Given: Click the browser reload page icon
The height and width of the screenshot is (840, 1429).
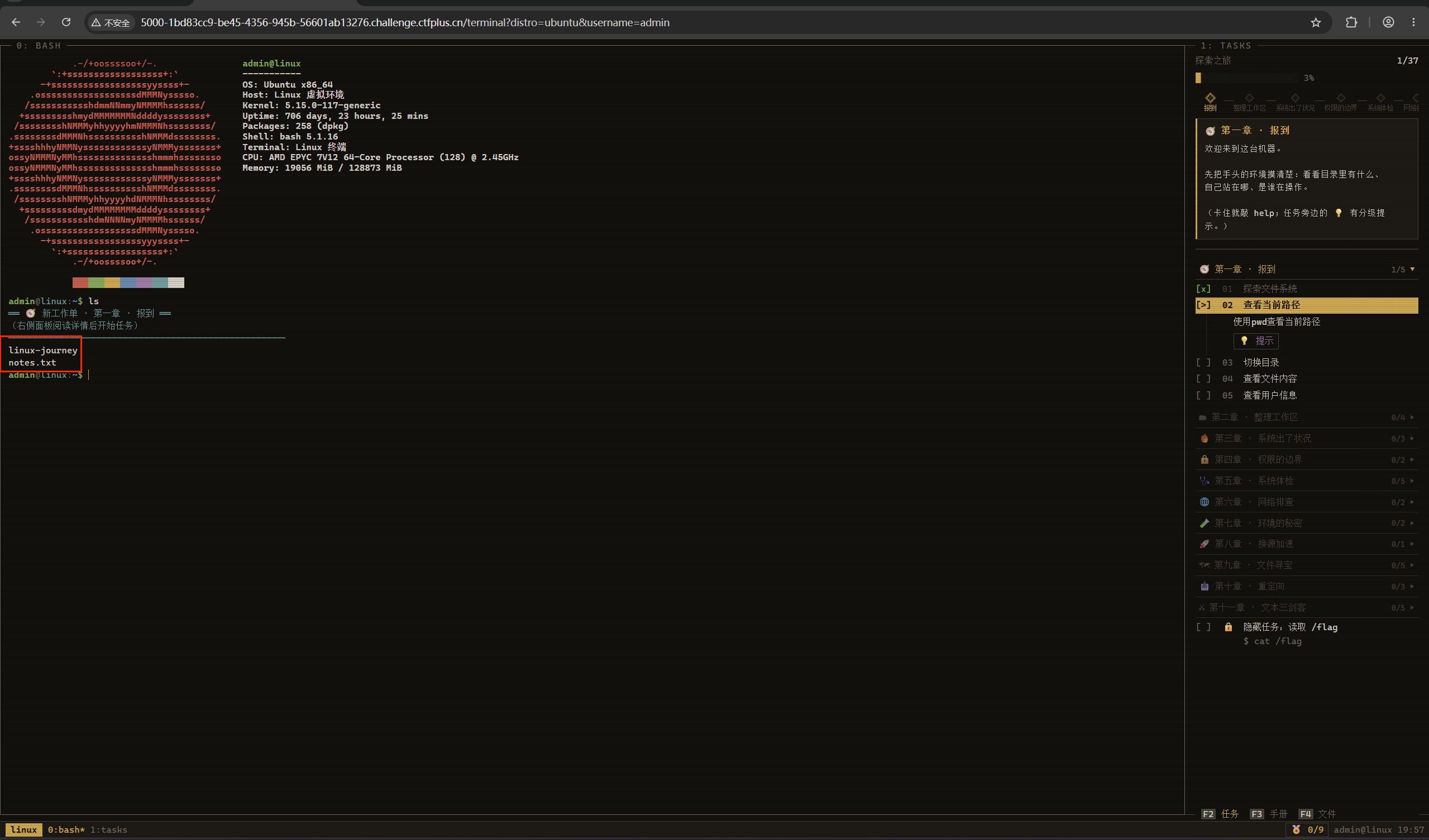Looking at the screenshot, I should pos(66,22).
